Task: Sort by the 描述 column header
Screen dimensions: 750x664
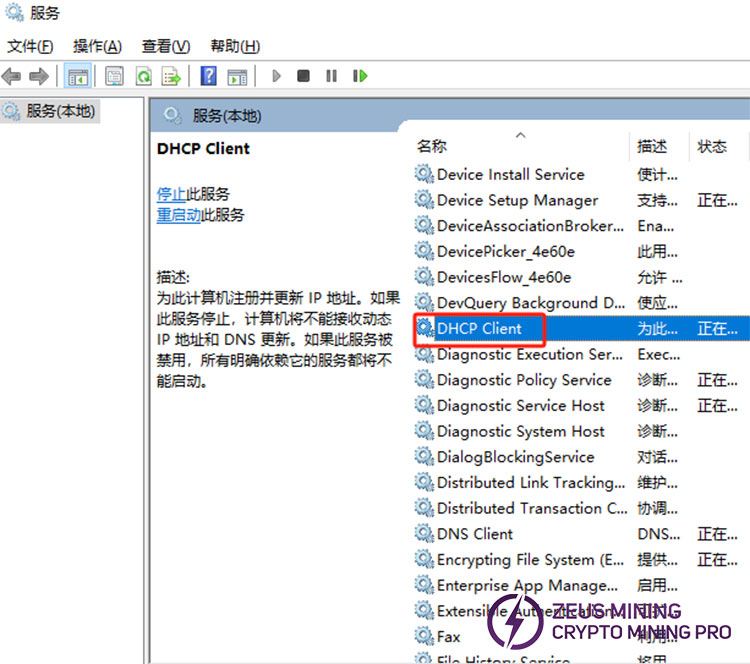Action: tap(652, 146)
